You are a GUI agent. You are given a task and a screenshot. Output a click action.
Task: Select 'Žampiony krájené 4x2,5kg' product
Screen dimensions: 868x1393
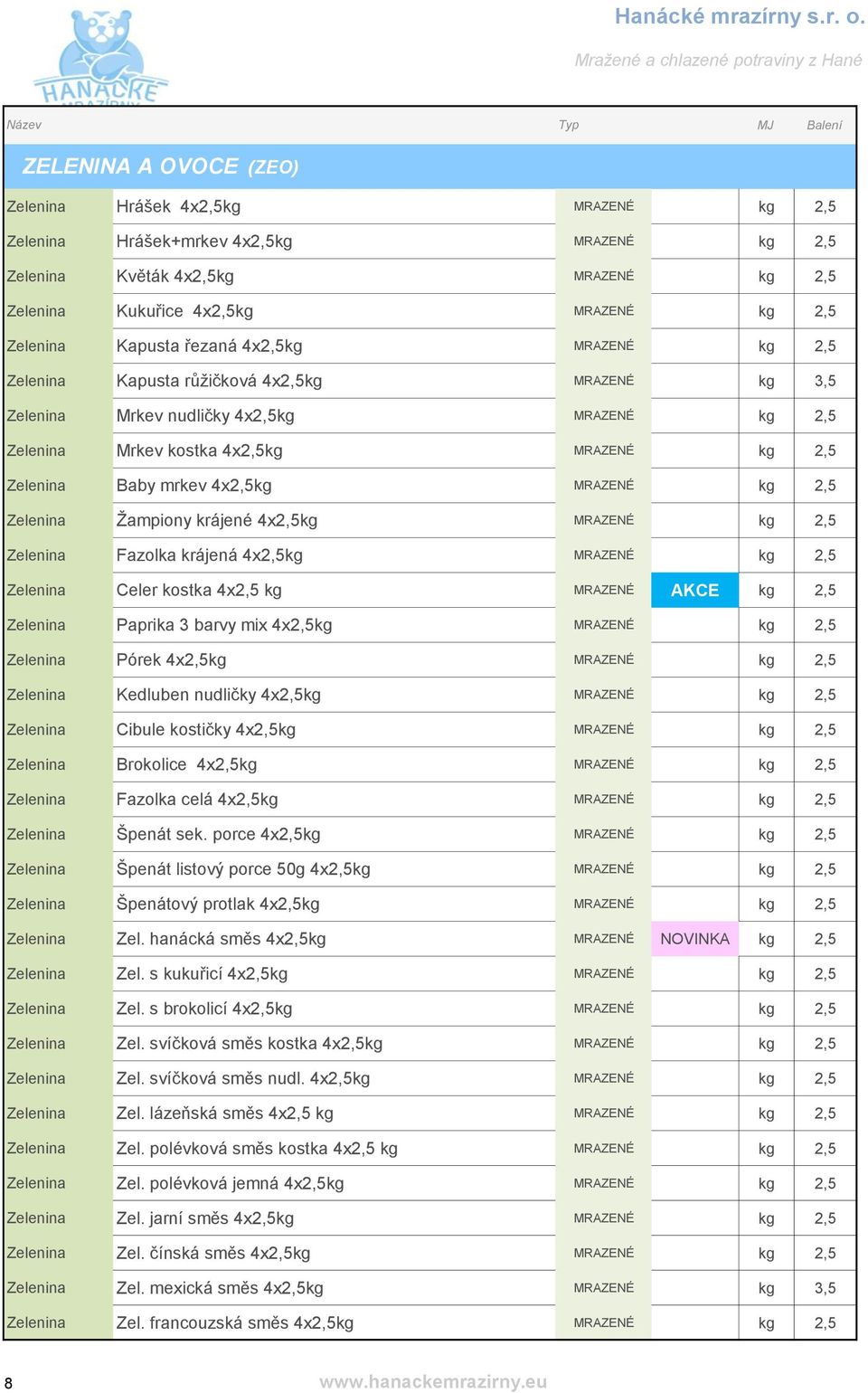click(x=217, y=520)
